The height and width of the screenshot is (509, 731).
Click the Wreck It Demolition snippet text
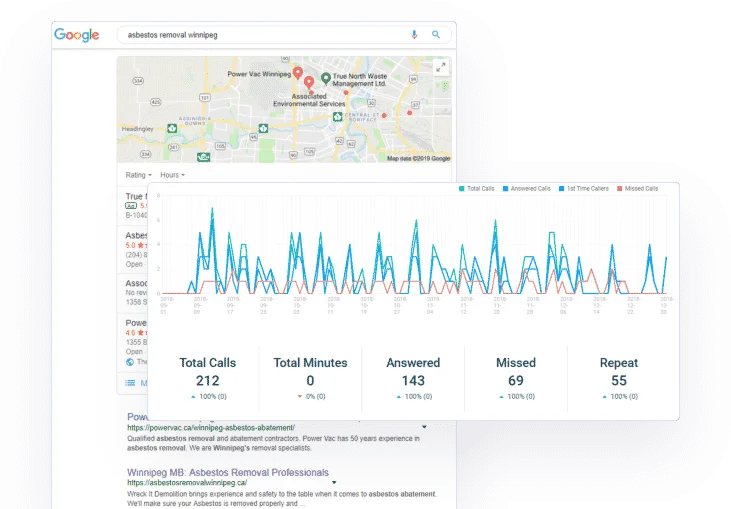click(x=282, y=499)
